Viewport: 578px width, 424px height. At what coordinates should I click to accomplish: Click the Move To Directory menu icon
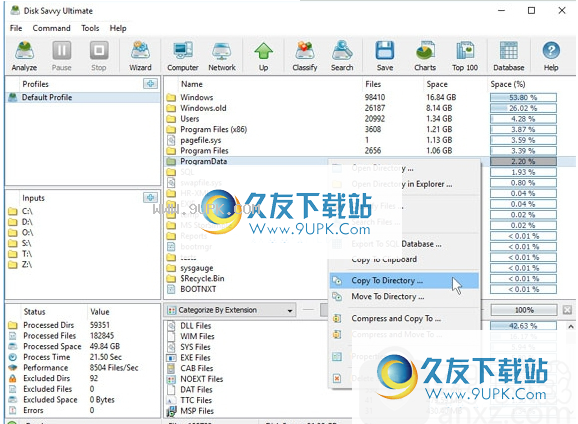click(x=337, y=296)
